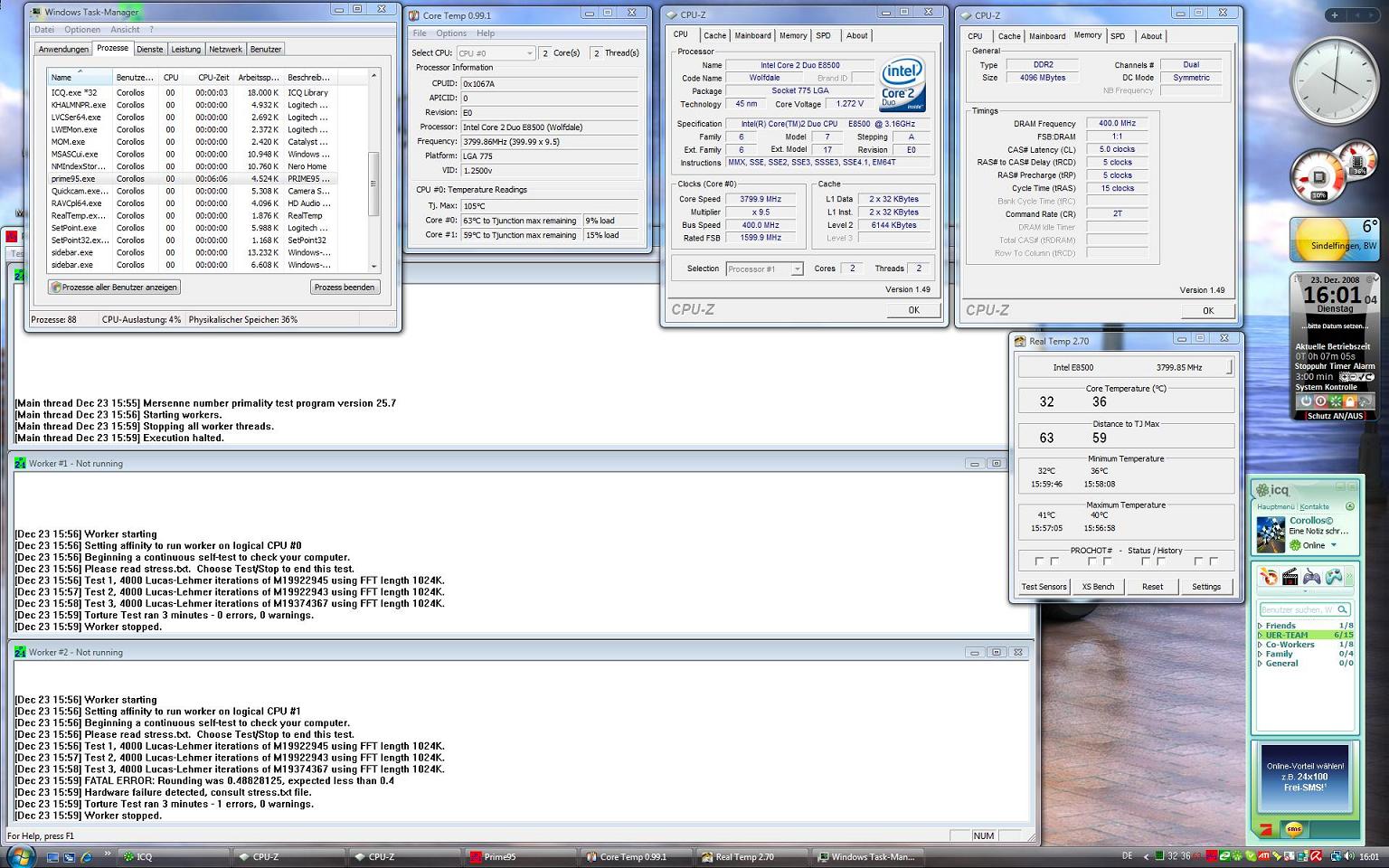This screenshot has height=868, width=1389.
Task: Toggle the fifth PROCHOT# status checkbox
Action: coord(1146,561)
